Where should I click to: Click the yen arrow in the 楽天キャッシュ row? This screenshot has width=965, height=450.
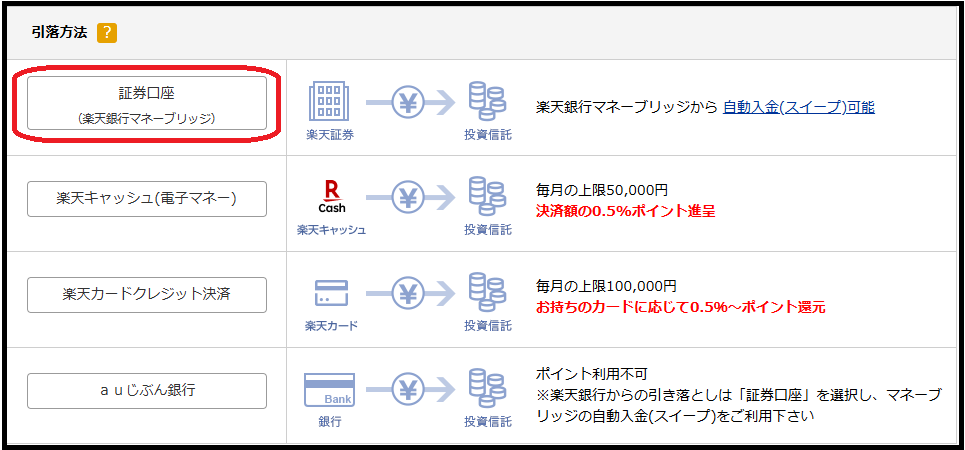410,197
